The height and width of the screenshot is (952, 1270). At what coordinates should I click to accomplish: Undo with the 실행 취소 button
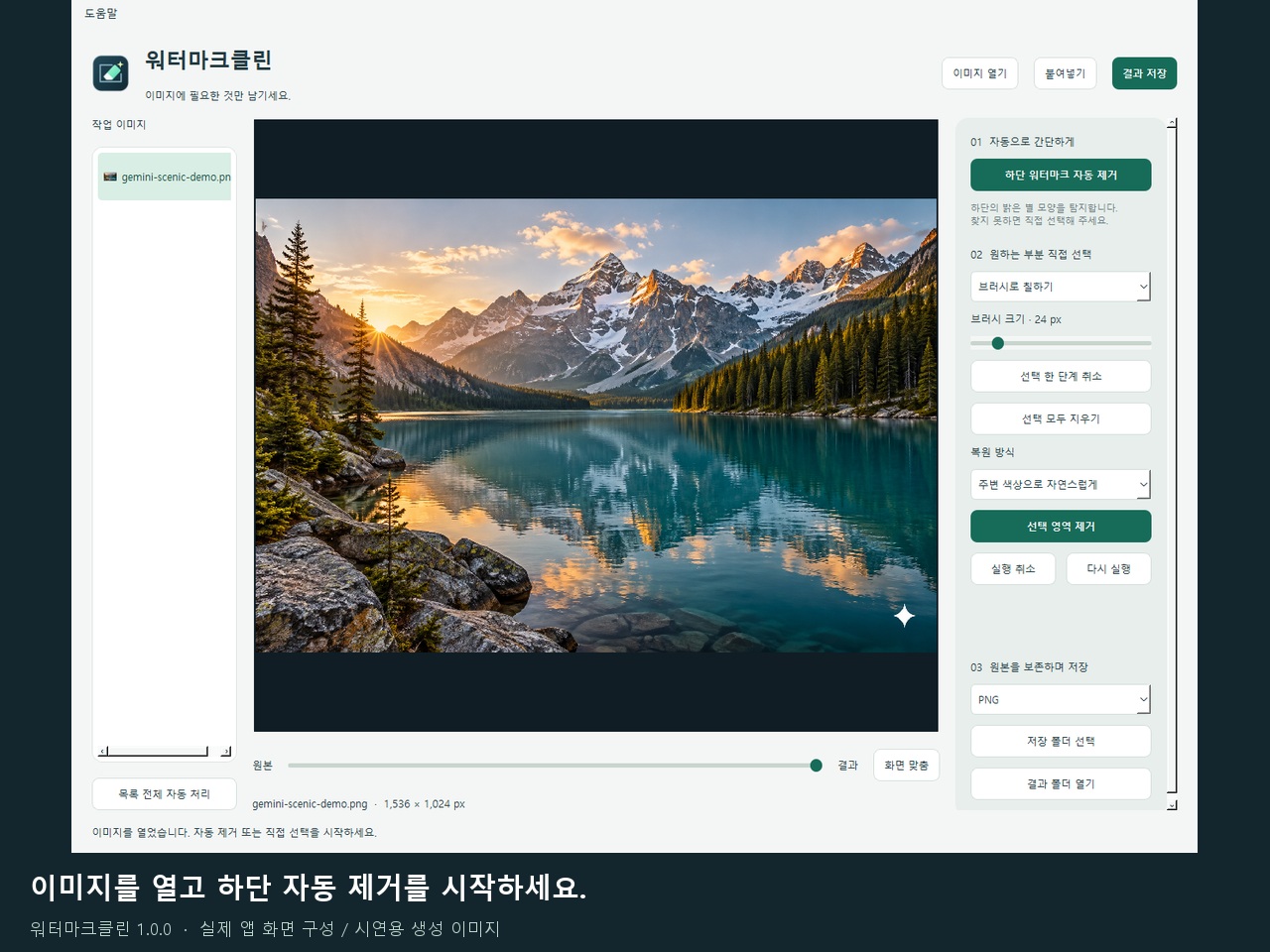[x=1013, y=569]
